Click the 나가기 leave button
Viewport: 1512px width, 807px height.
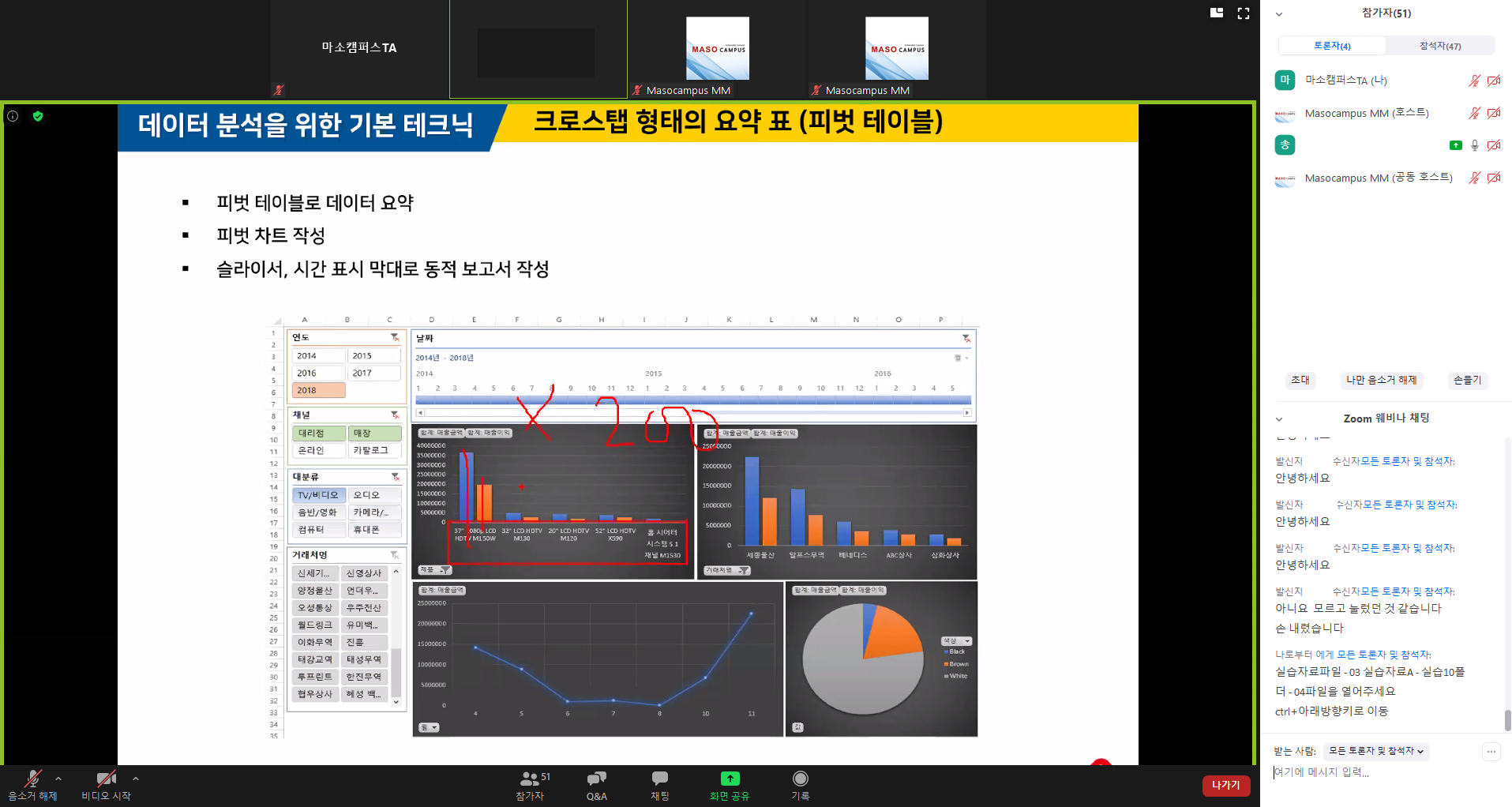1225,785
